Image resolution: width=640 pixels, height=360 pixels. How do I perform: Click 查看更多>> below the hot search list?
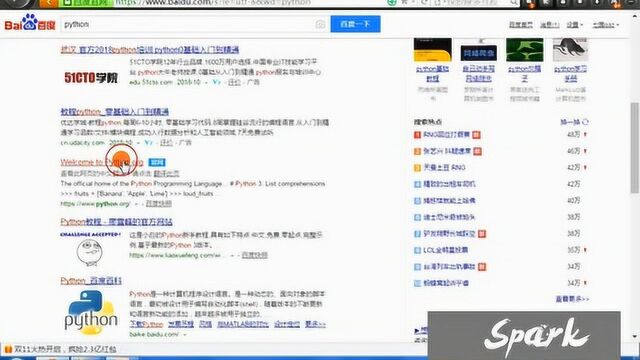[572, 299]
